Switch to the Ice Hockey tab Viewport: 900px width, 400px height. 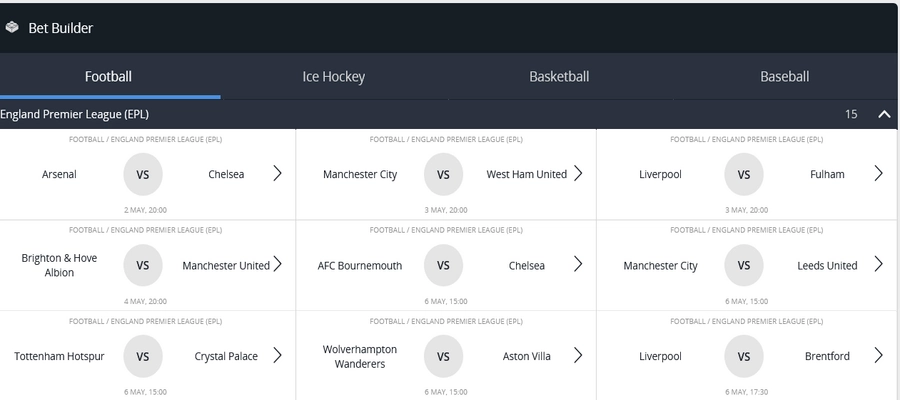[333, 76]
